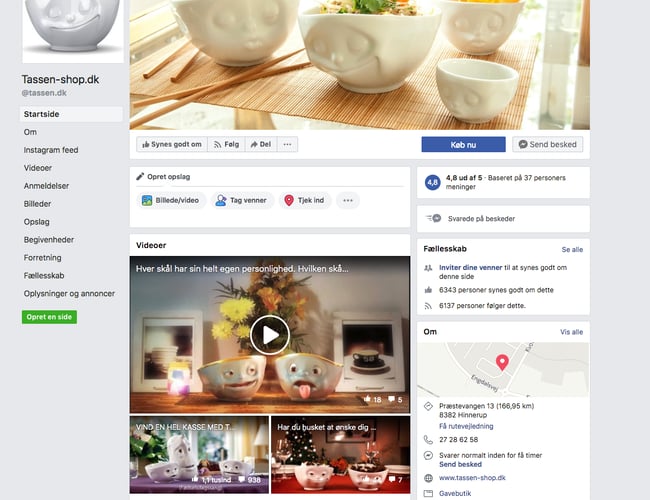Click the invite friends icon in Fællesskab
650x500 pixels.
coord(428,268)
